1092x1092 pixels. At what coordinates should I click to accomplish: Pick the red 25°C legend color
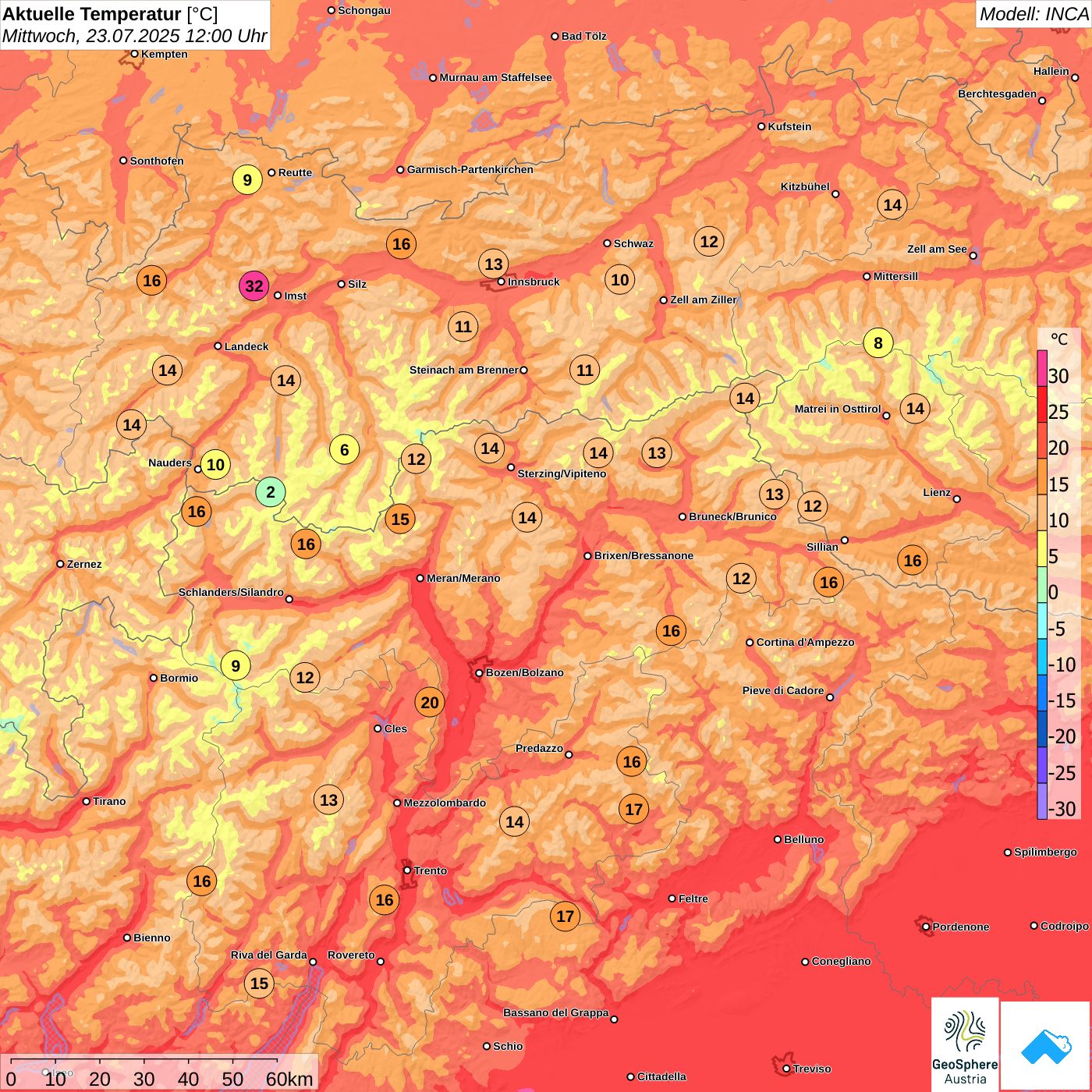1042,404
